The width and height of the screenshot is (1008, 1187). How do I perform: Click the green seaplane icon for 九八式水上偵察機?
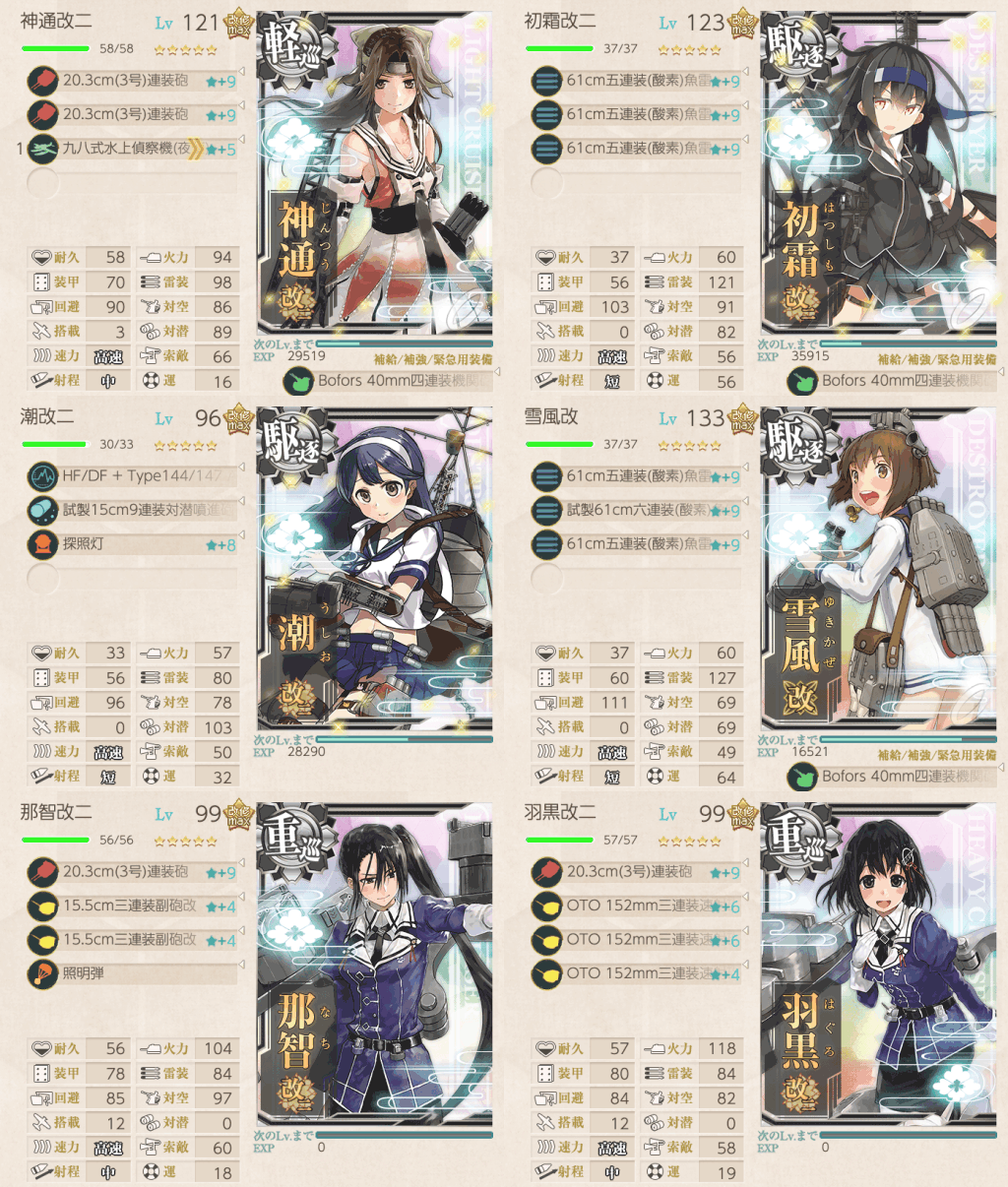pyautogui.click(x=42, y=149)
